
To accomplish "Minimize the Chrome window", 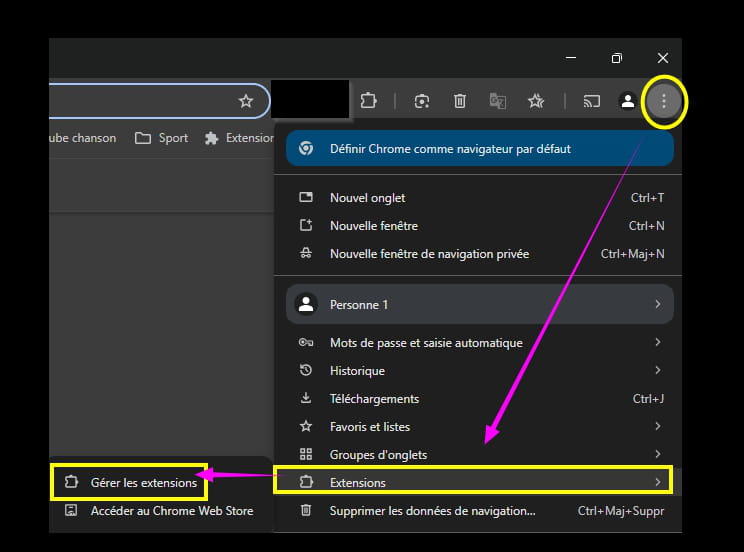I will point(571,58).
